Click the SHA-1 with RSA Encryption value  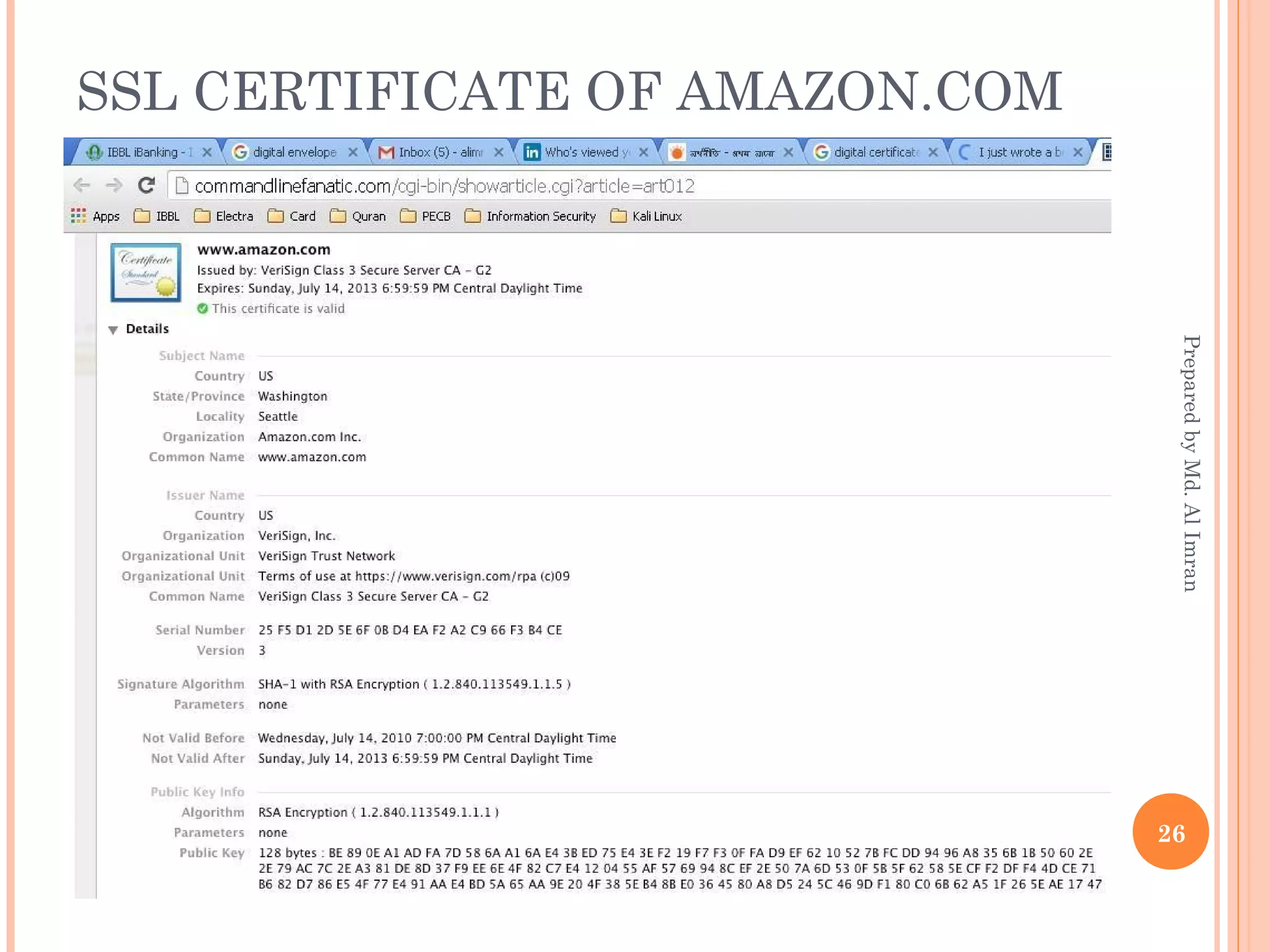414,684
